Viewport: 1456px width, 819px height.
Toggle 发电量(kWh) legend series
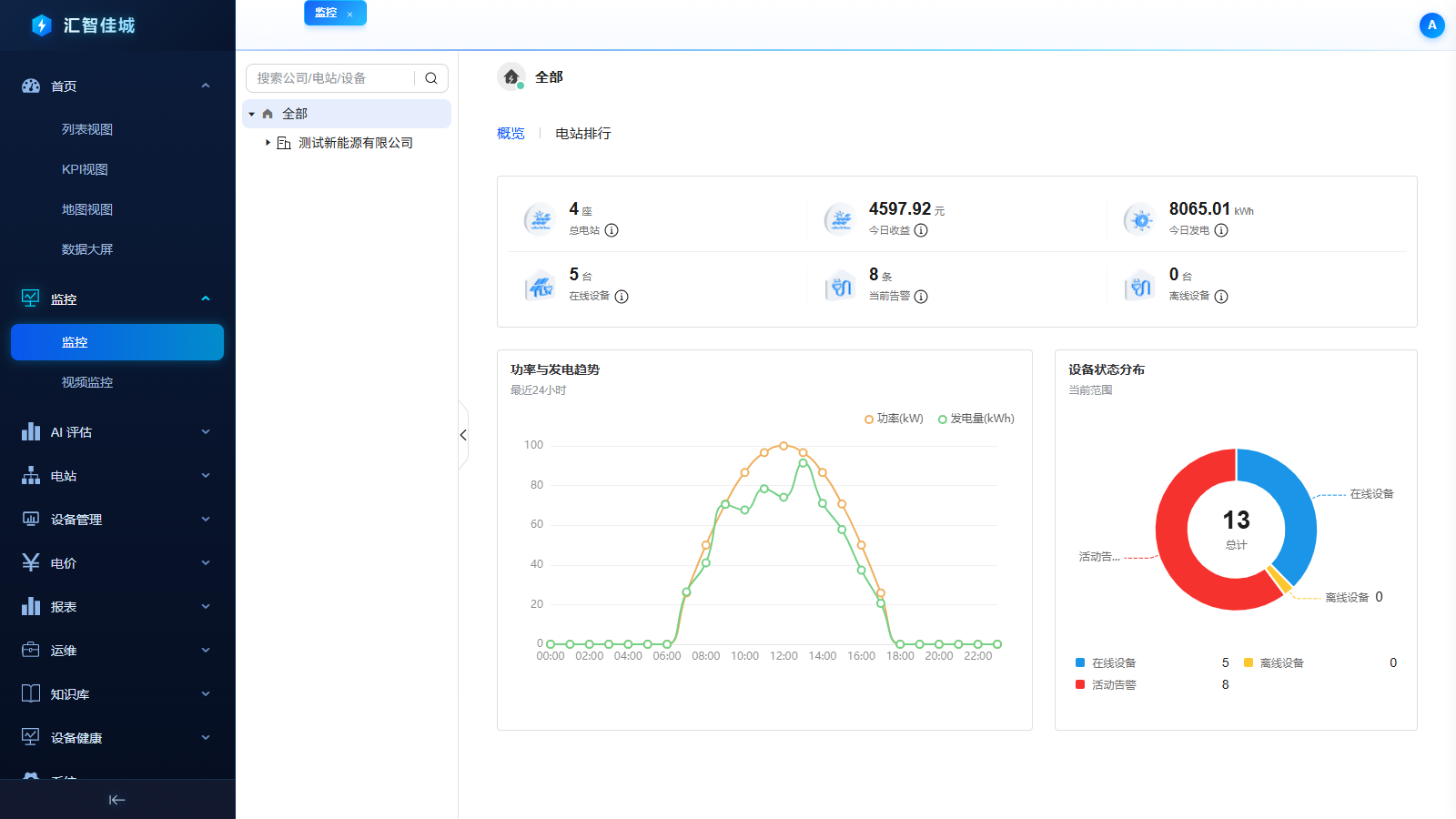click(976, 419)
